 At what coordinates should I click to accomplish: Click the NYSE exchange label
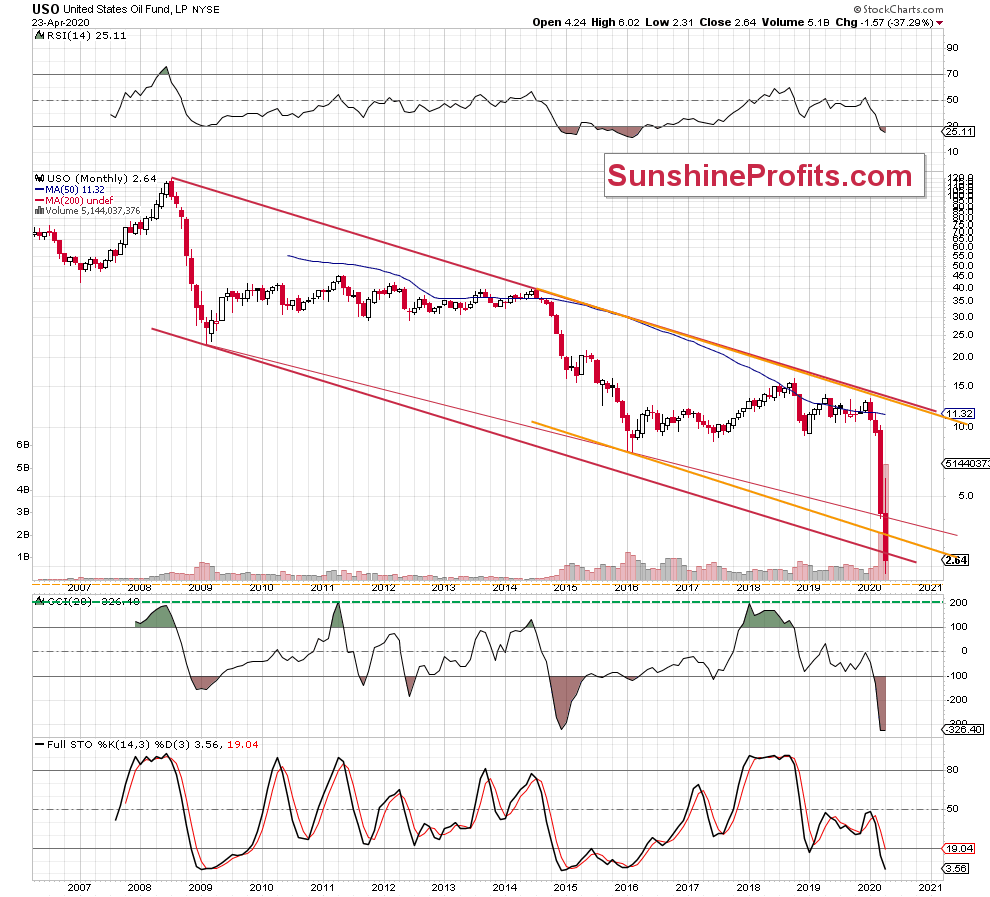click(205, 10)
